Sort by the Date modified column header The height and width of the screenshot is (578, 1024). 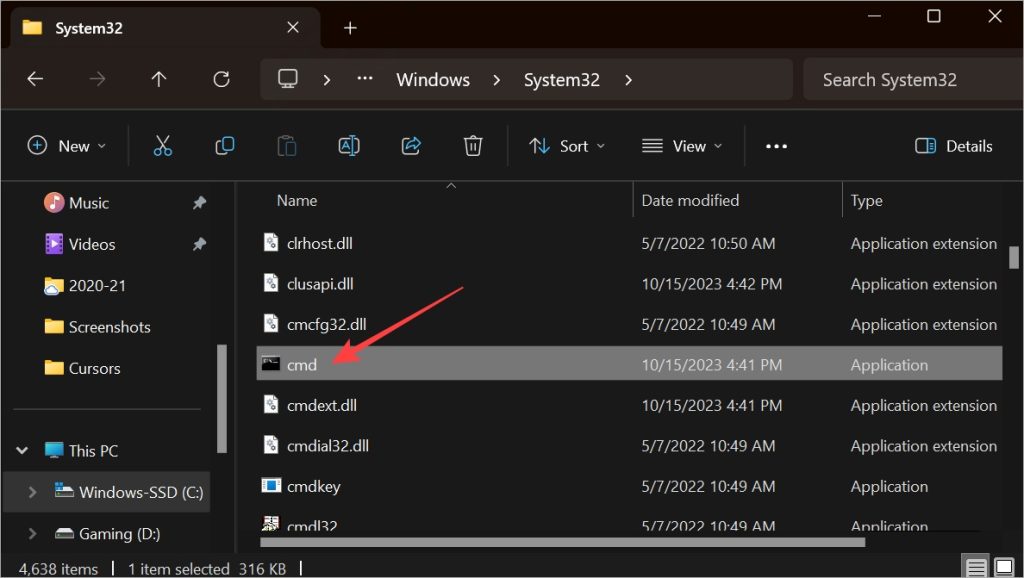[690, 200]
